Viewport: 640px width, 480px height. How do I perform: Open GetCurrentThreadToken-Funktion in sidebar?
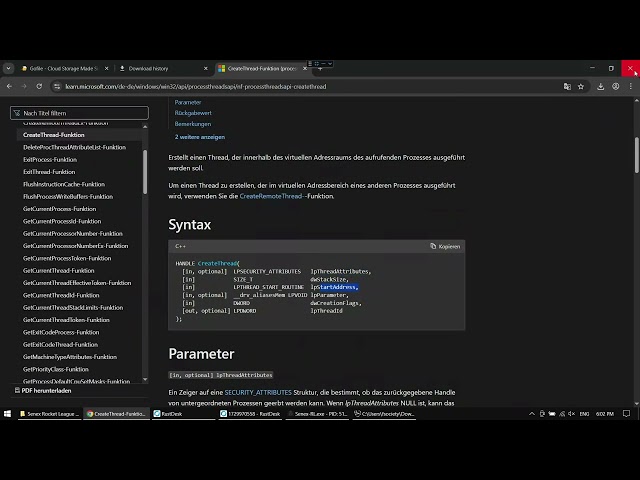tap(66, 320)
